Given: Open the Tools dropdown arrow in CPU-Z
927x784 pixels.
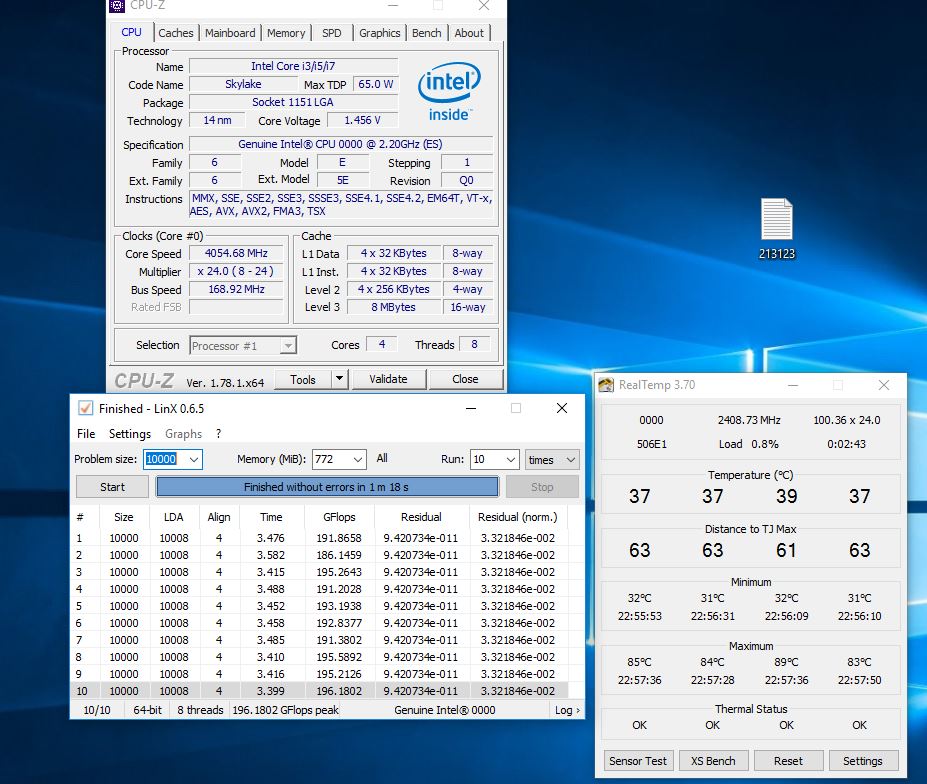Looking at the screenshot, I should [339, 379].
